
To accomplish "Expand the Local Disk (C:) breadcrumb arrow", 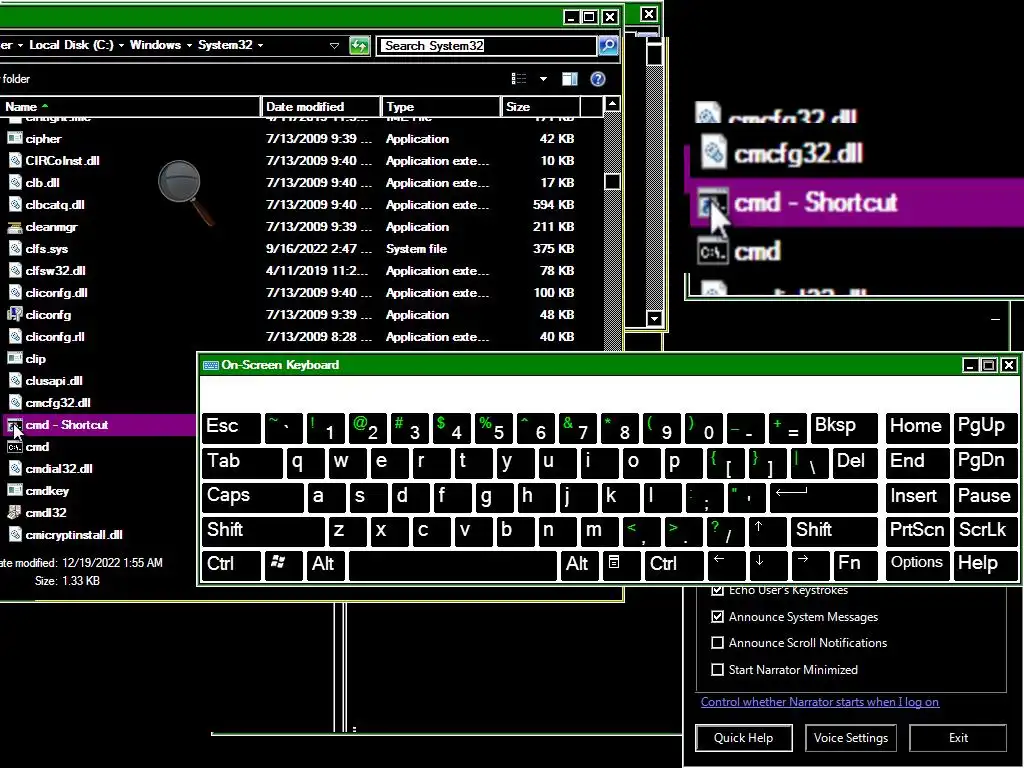I will [x=121, y=45].
